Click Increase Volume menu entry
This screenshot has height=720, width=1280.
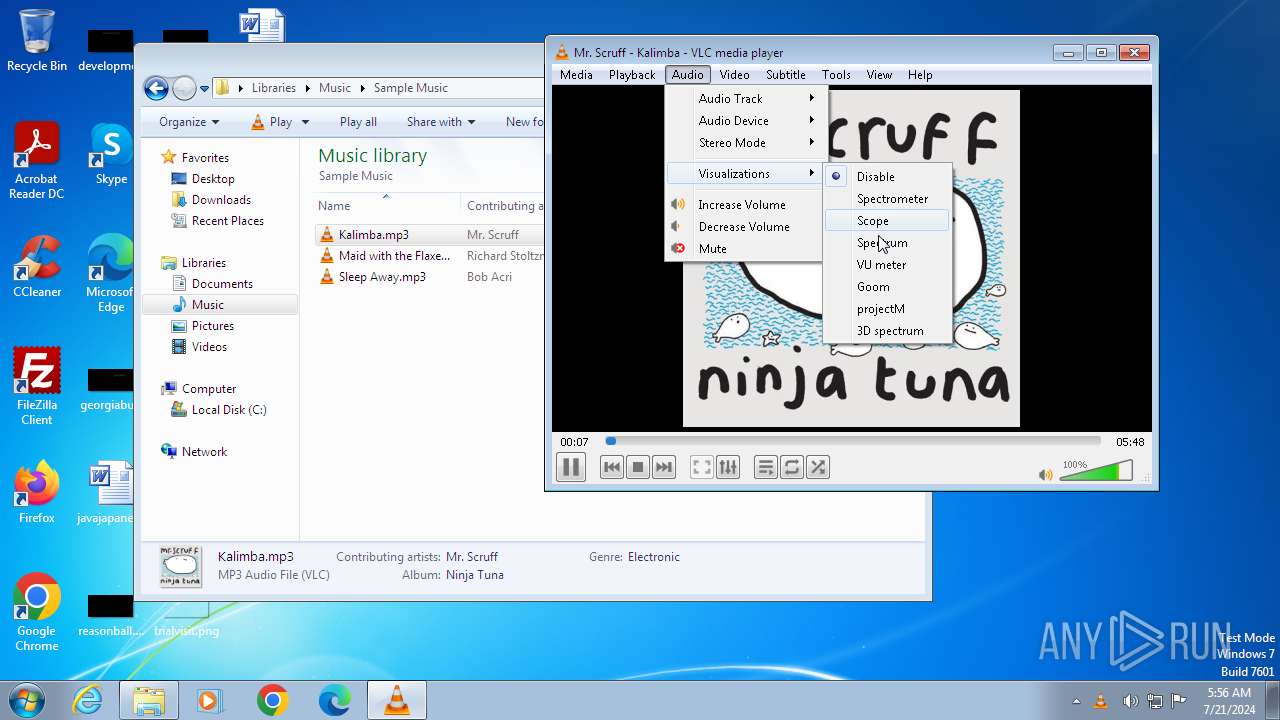(x=744, y=205)
